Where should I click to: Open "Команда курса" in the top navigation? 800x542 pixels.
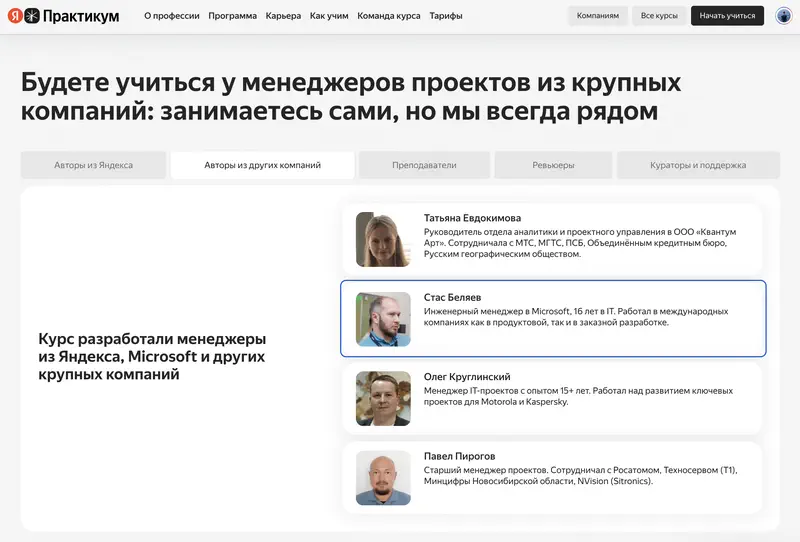click(x=389, y=16)
